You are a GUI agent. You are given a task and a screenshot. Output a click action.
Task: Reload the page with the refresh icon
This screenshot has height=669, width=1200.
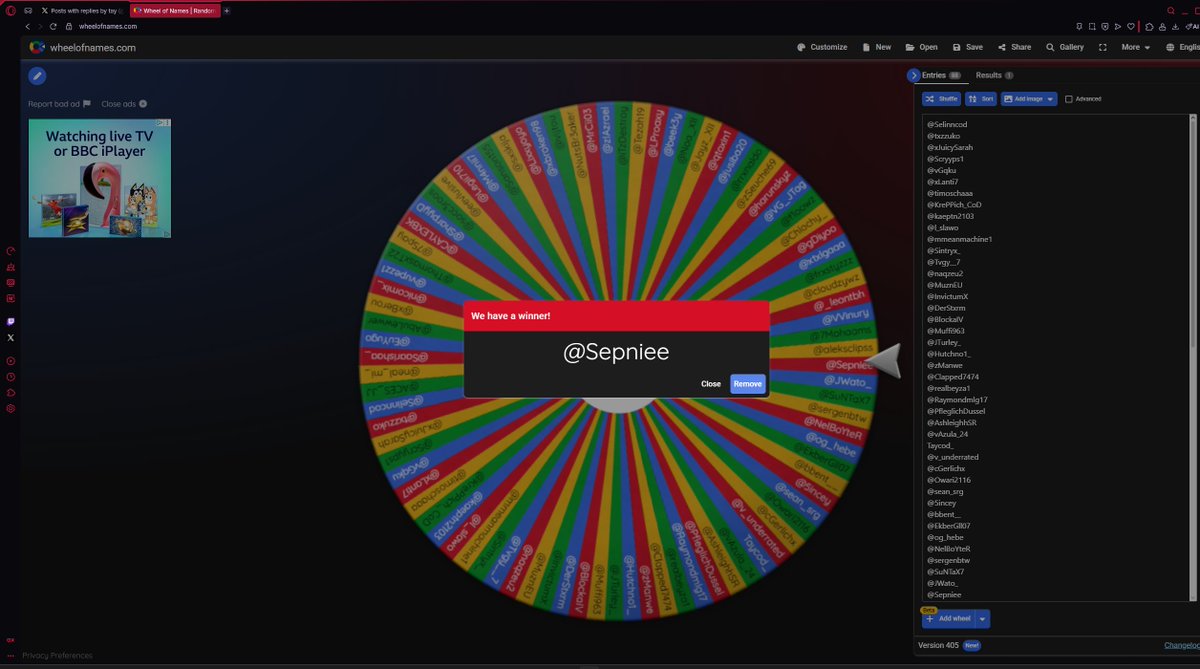52,26
